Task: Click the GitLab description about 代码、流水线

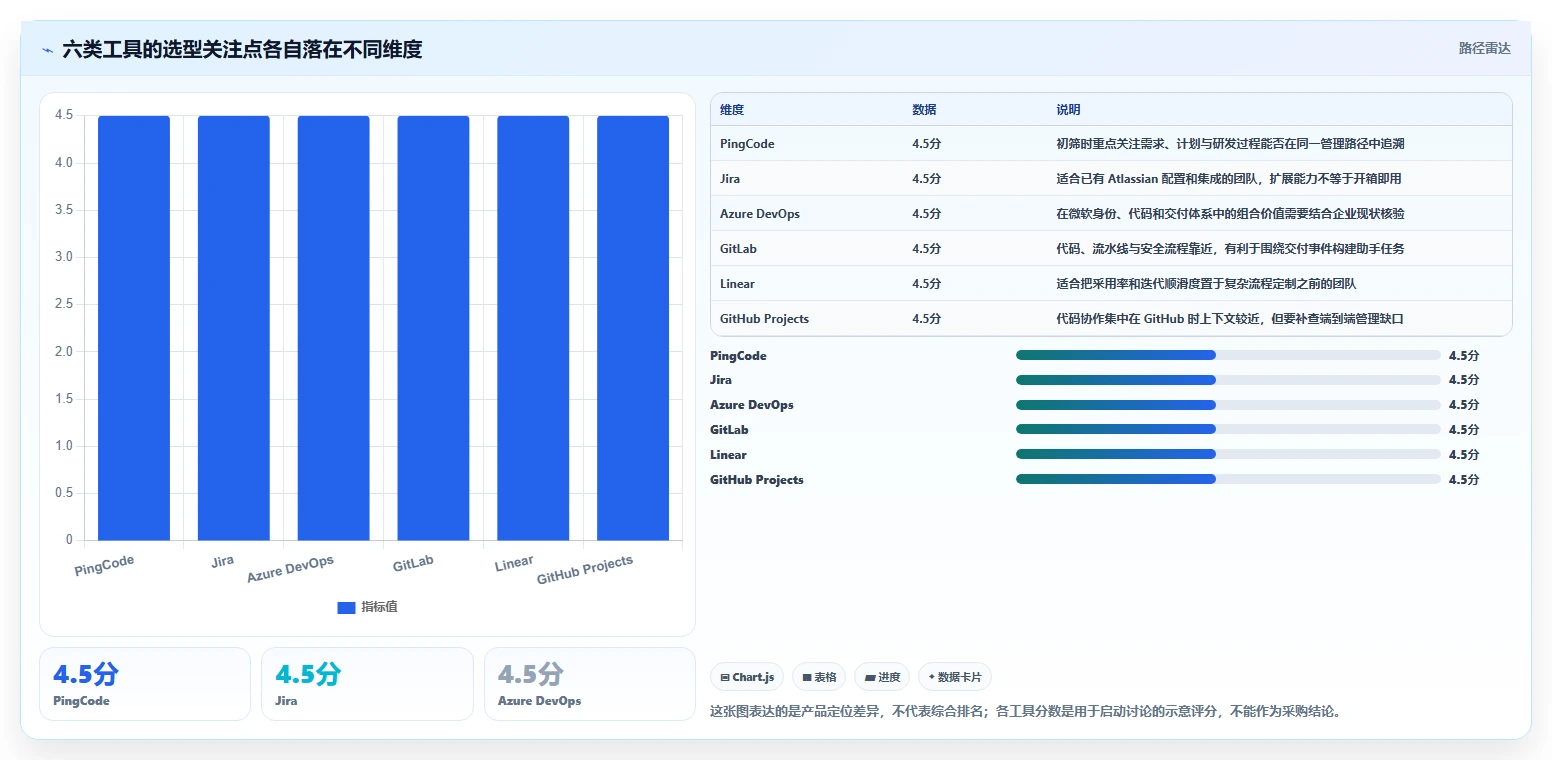Action: tap(1230, 249)
